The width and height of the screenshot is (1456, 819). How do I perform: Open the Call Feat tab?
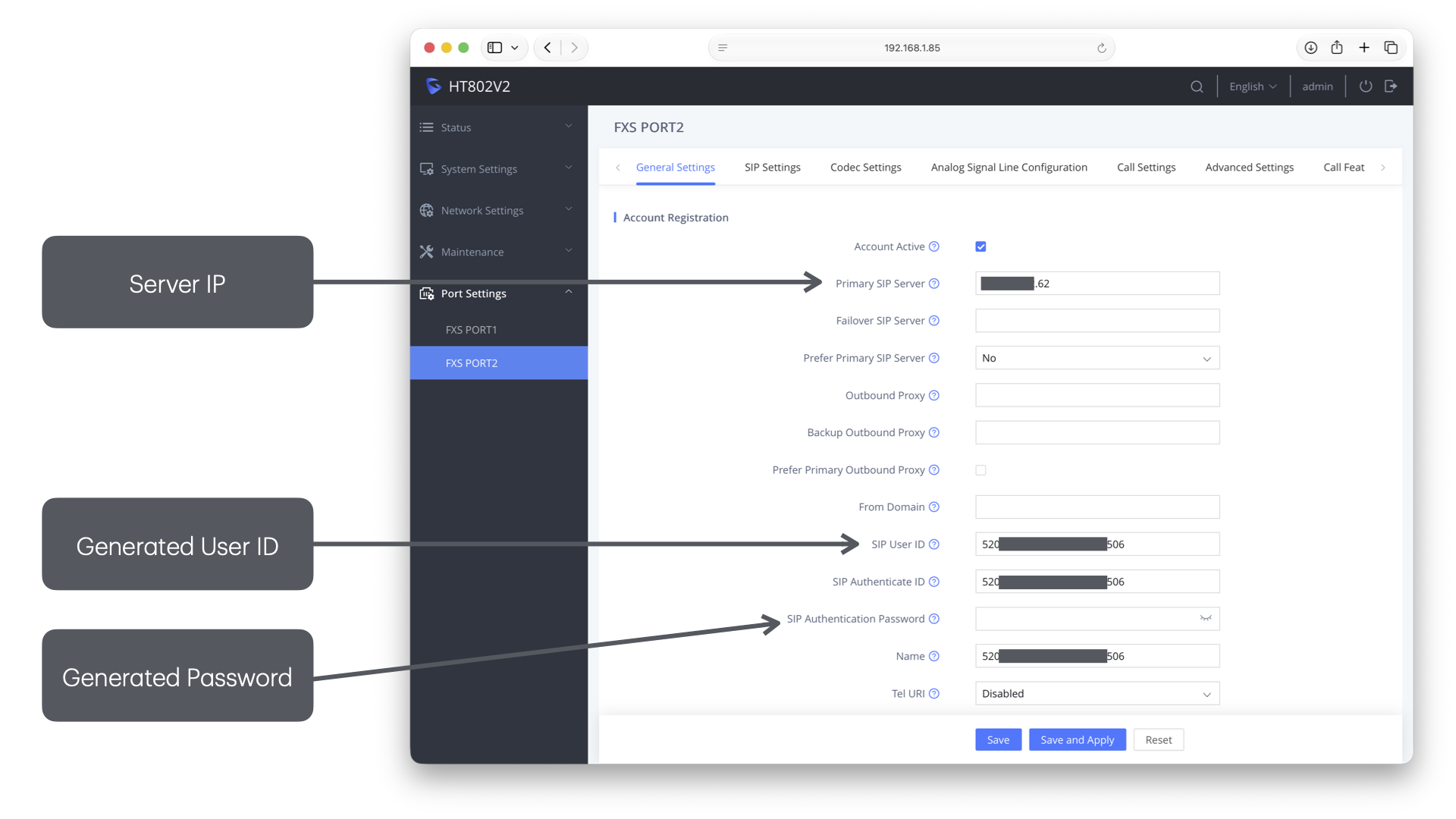[1343, 168]
